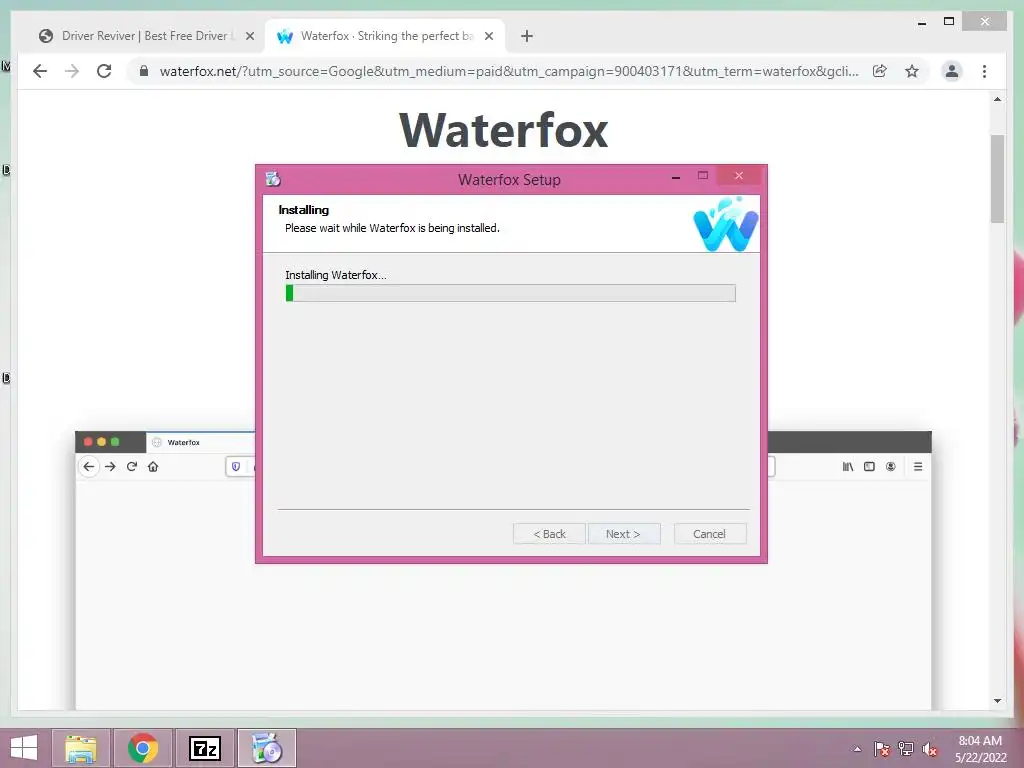Image resolution: width=1024 pixels, height=768 pixels.
Task: Reload the Waterfox page in Chrome
Action: coord(104,71)
